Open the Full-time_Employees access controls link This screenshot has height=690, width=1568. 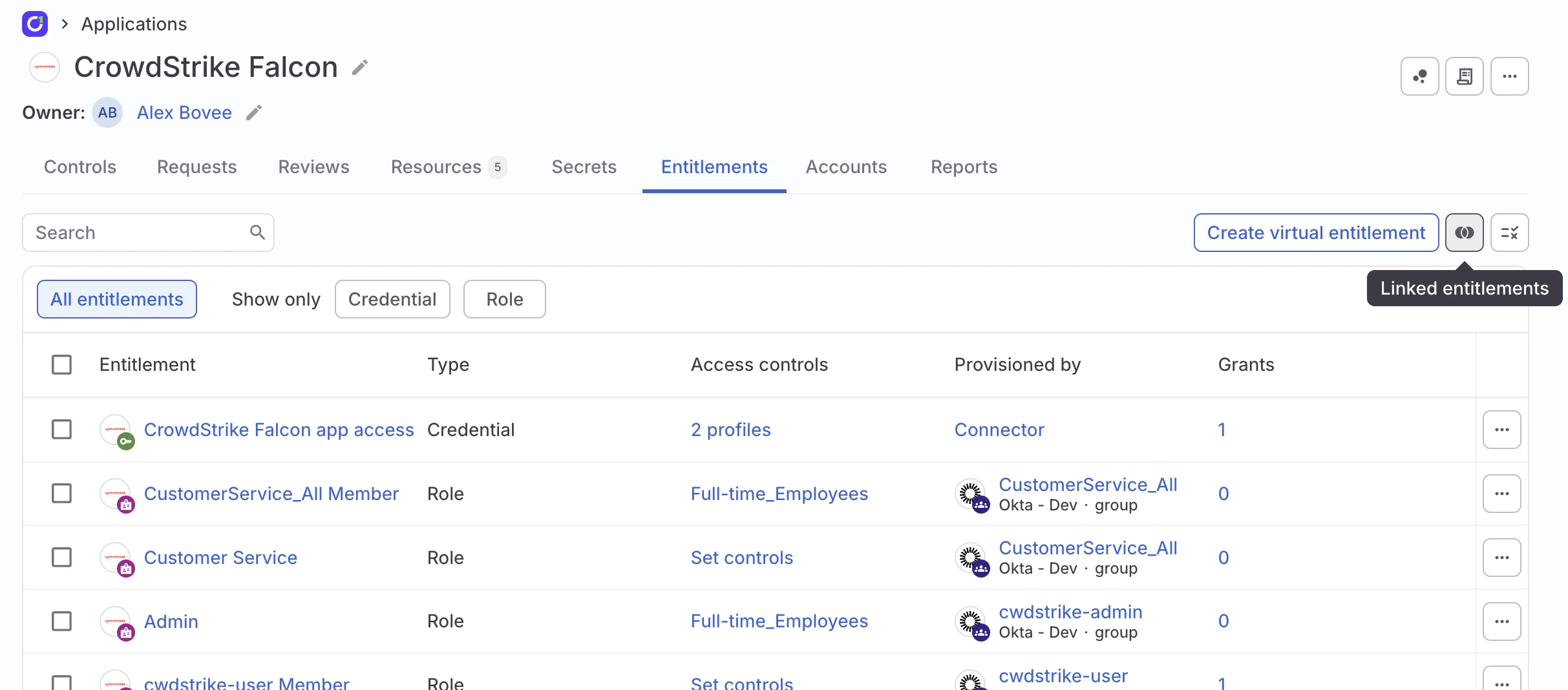click(x=779, y=493)
